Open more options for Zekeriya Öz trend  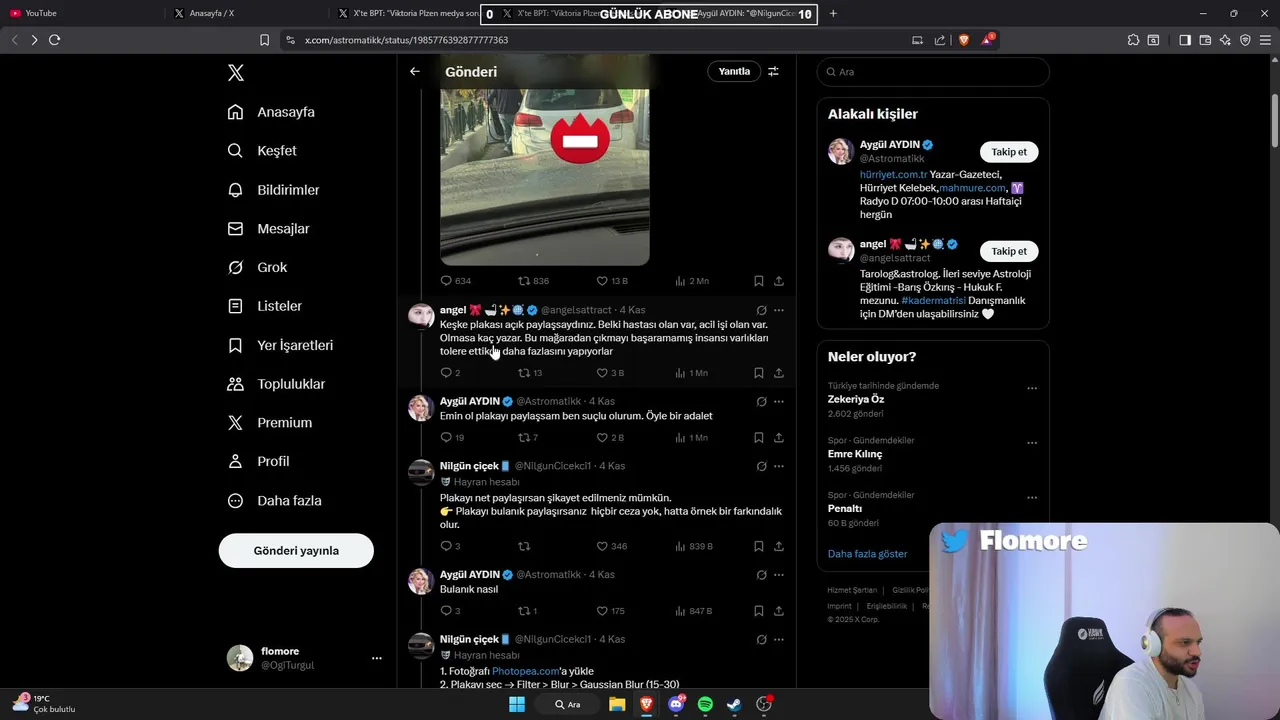[1032, 388]
